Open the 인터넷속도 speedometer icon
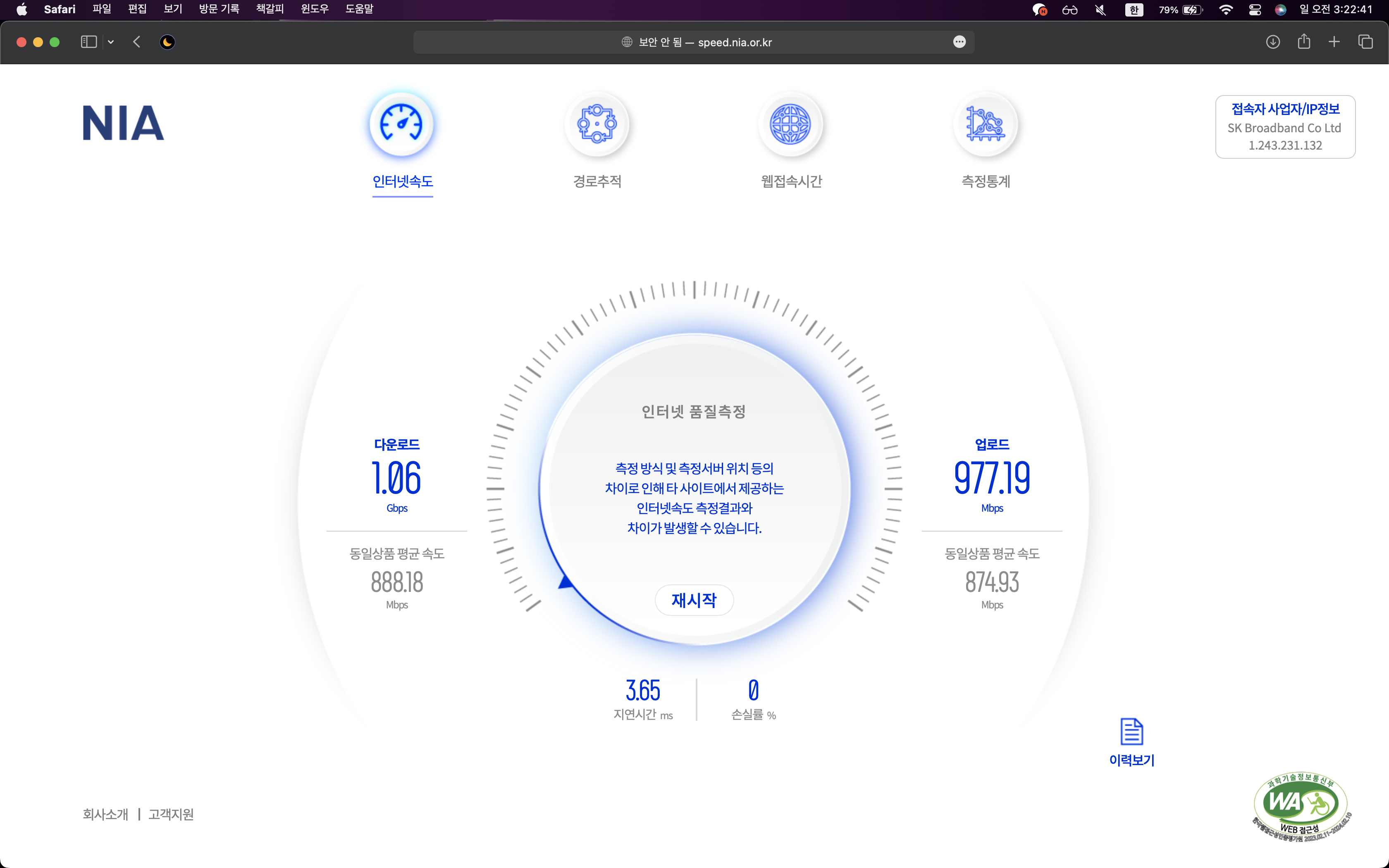This screenshot has height=868, width=1389. pyautogui.click(x=401, y=124)
